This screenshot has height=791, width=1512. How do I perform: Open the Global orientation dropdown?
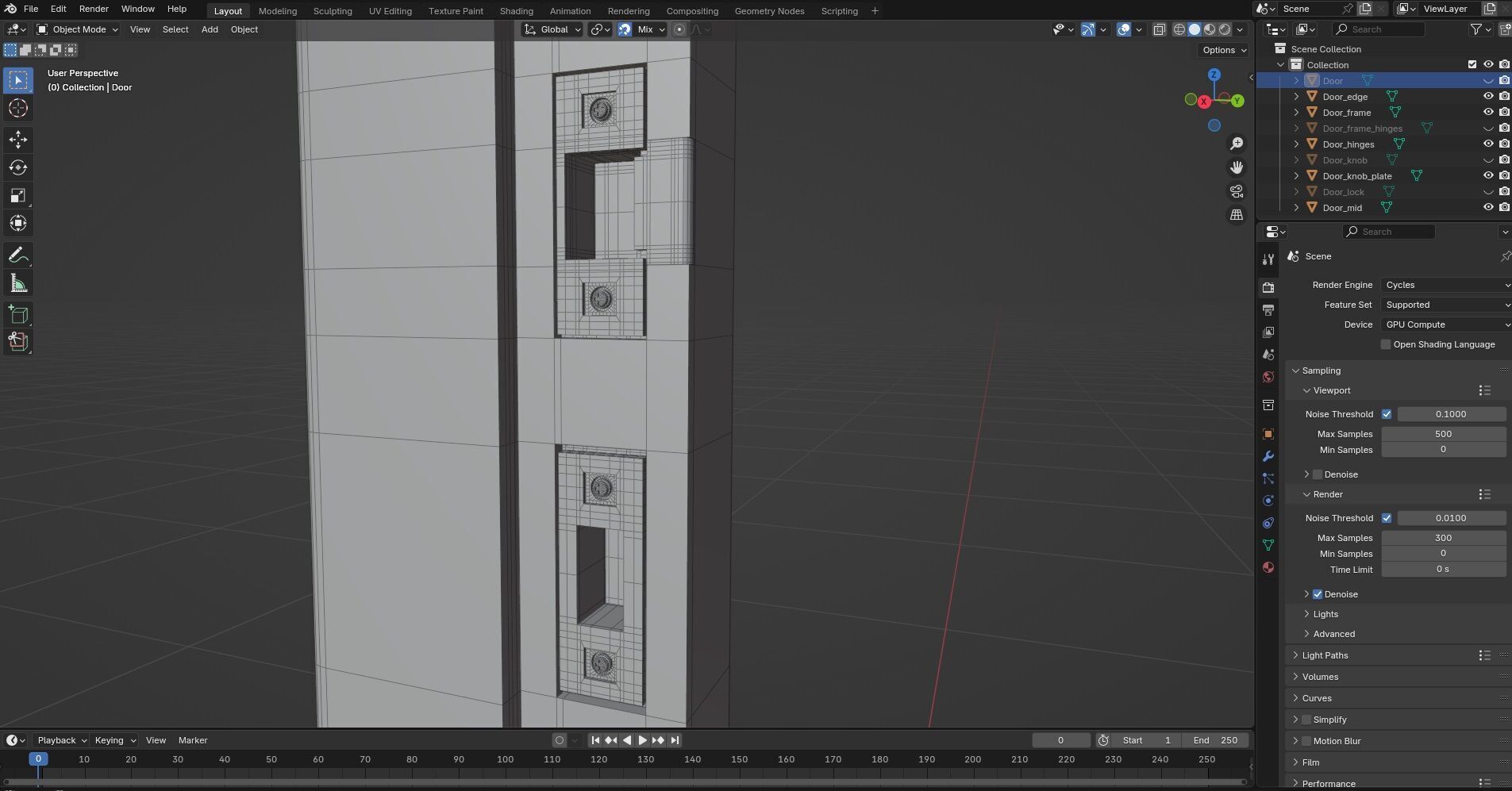click(x=552, y=29)
